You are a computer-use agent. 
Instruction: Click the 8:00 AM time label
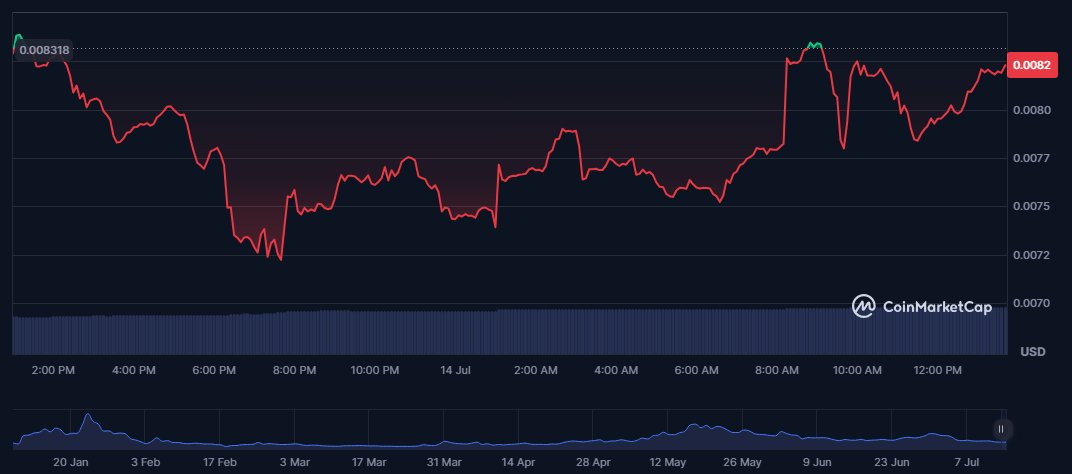(x=777, y=370)
